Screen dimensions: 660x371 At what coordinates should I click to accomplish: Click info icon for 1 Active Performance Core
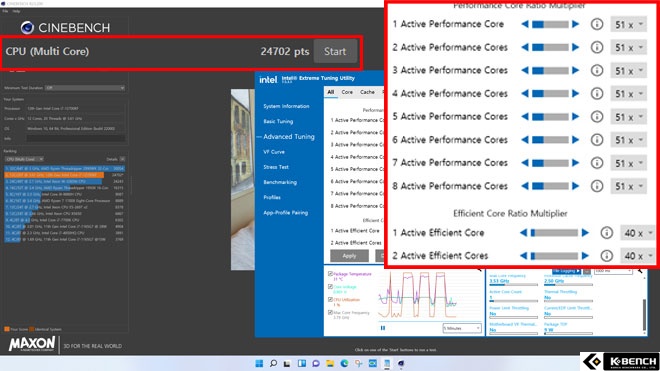coord(596,24)
